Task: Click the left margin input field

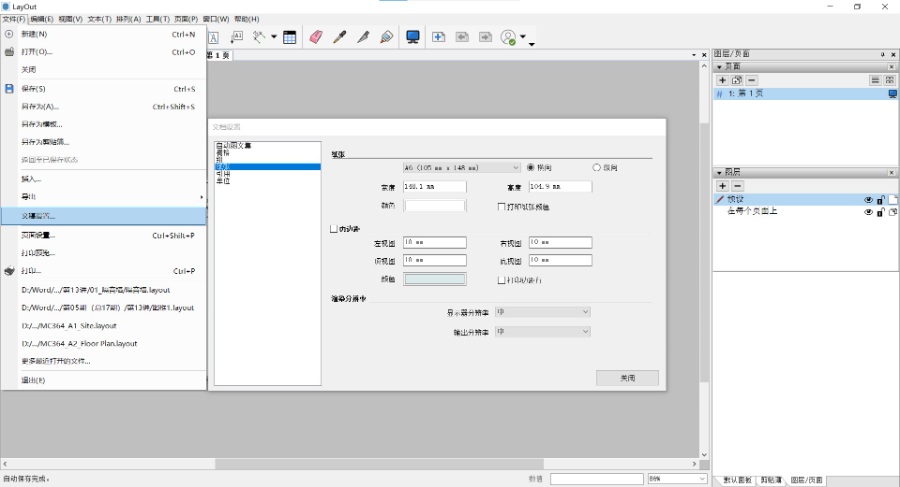Action: [435, 242]
